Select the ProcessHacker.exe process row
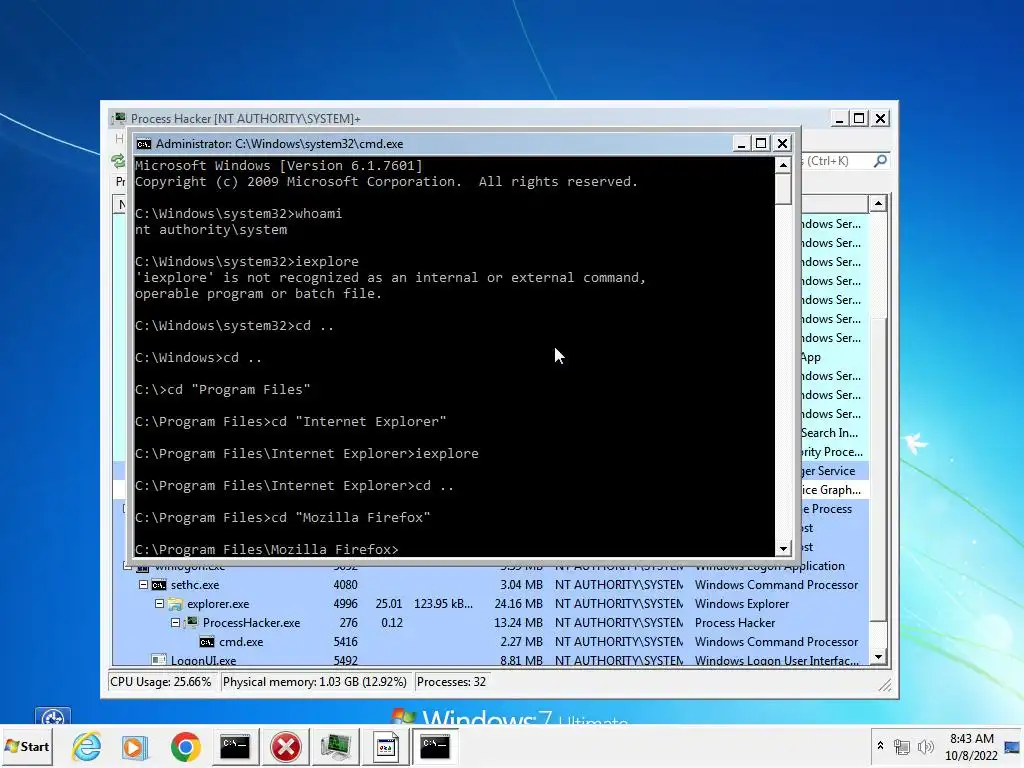 pyautogui.click(x=490, y=623)
